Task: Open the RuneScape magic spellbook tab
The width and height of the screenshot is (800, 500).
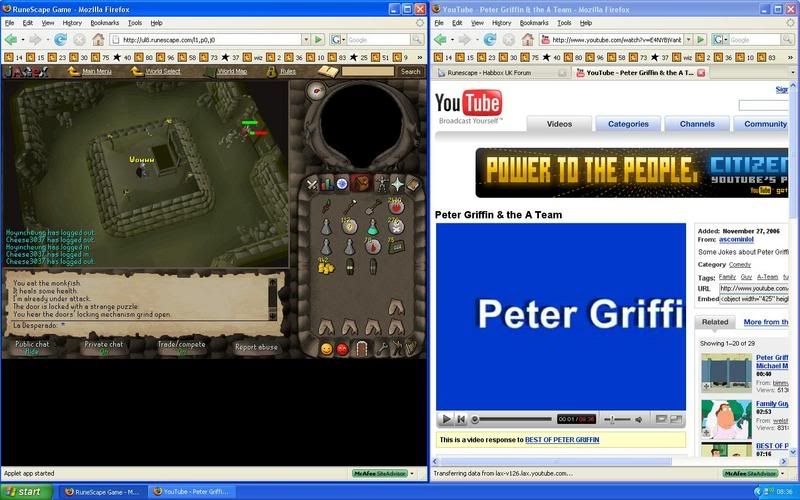Action: coord(412,184)
